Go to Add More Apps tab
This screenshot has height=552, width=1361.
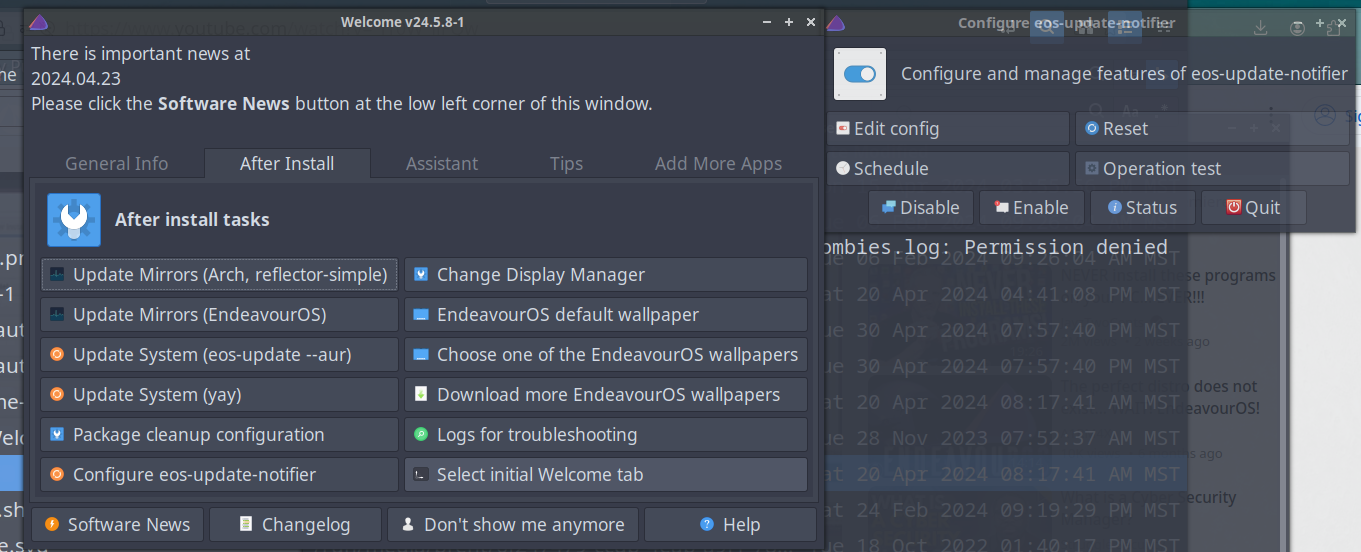click(718, 163)
